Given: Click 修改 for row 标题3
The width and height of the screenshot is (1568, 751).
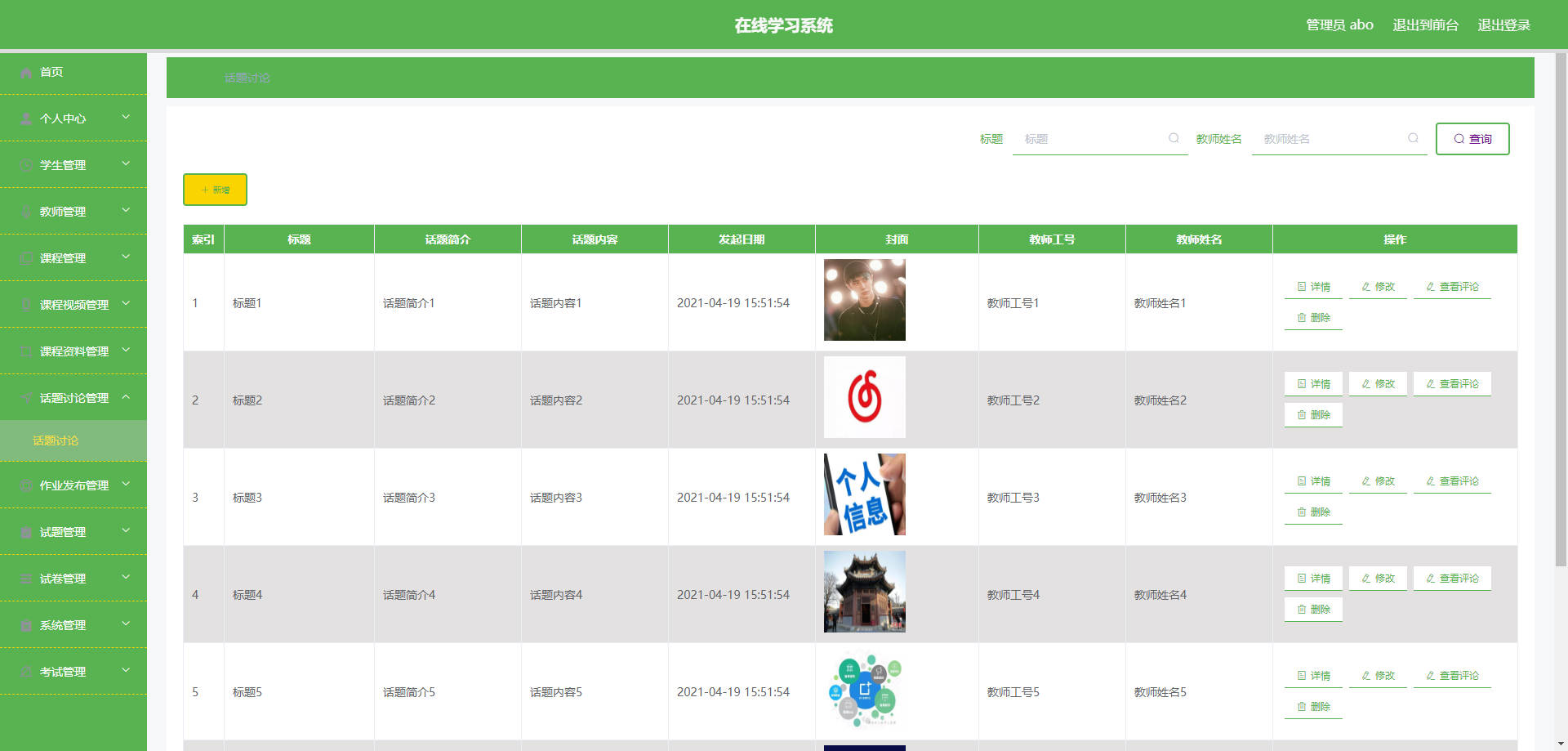Looking at the screenshot, I should [x=1378, y=481].
